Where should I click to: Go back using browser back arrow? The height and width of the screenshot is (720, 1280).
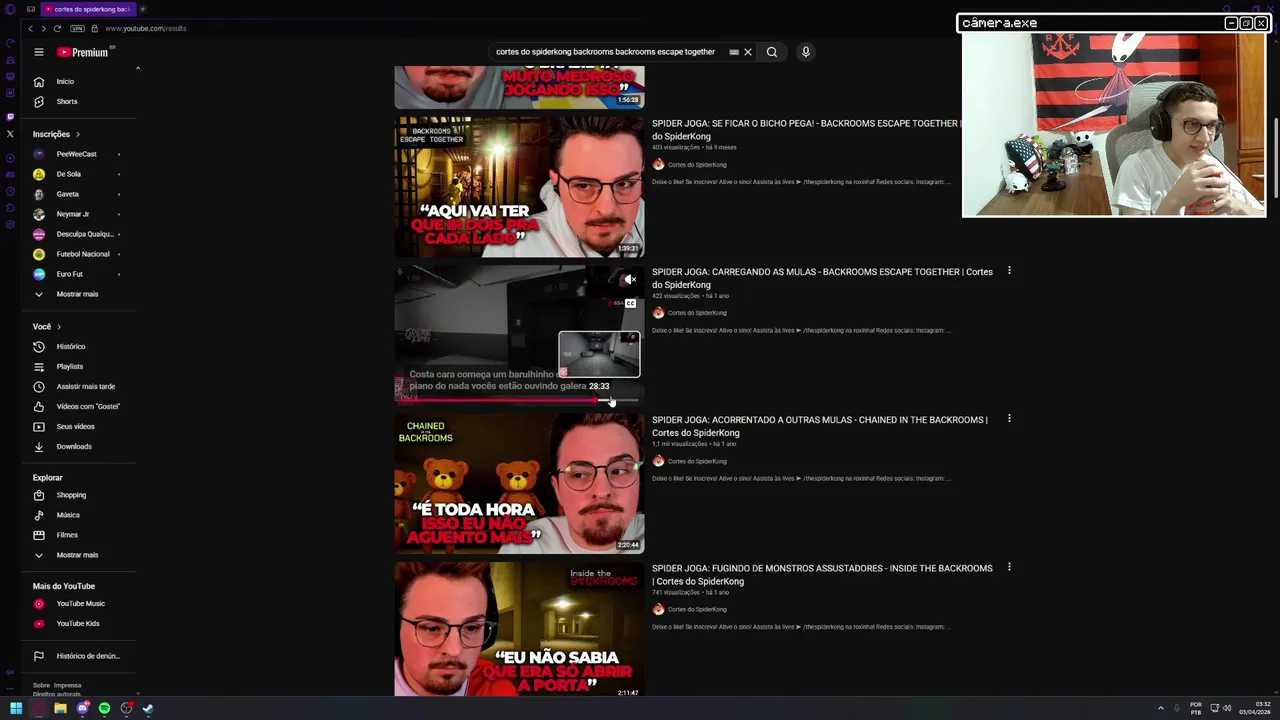(30, 28)
